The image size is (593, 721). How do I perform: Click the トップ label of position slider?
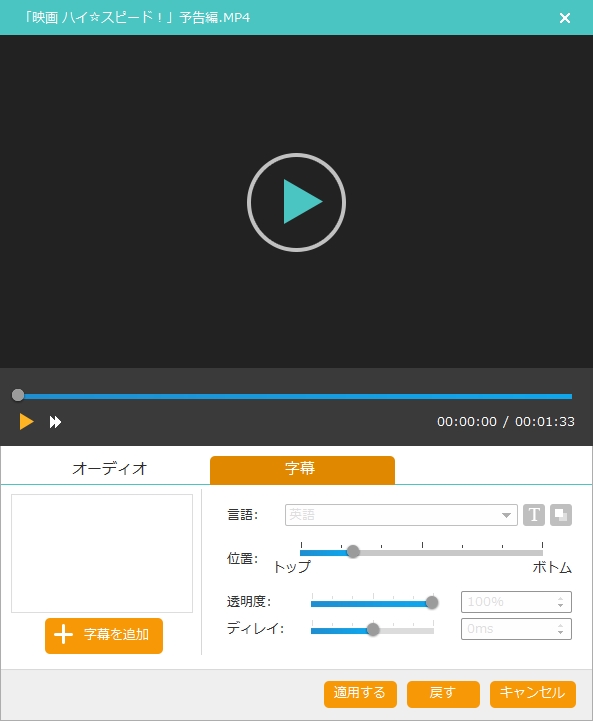[292, 566]
